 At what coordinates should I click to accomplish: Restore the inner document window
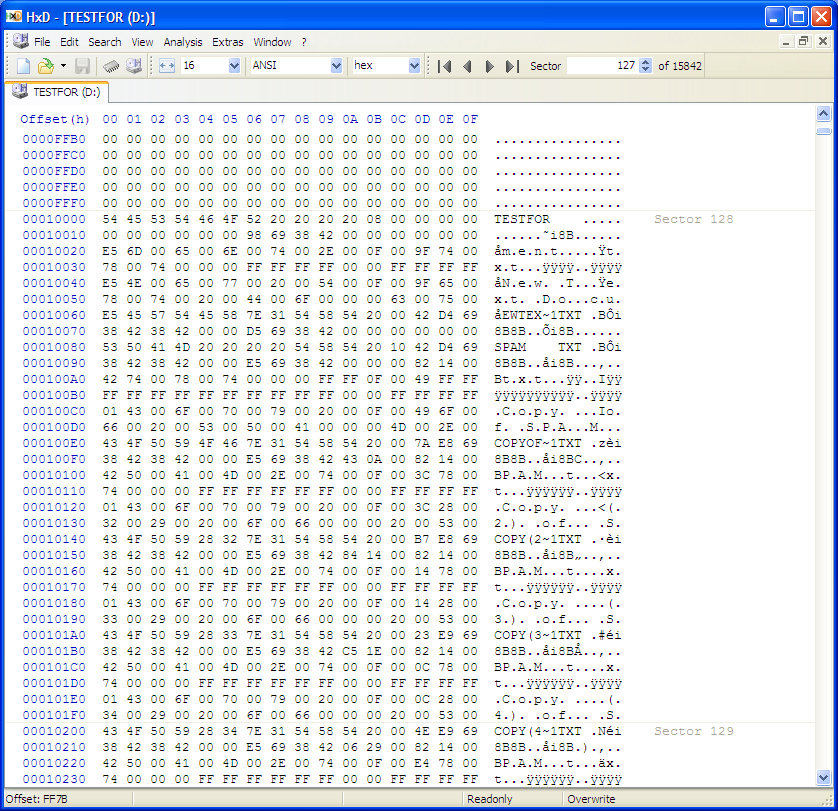coord(803,42)
